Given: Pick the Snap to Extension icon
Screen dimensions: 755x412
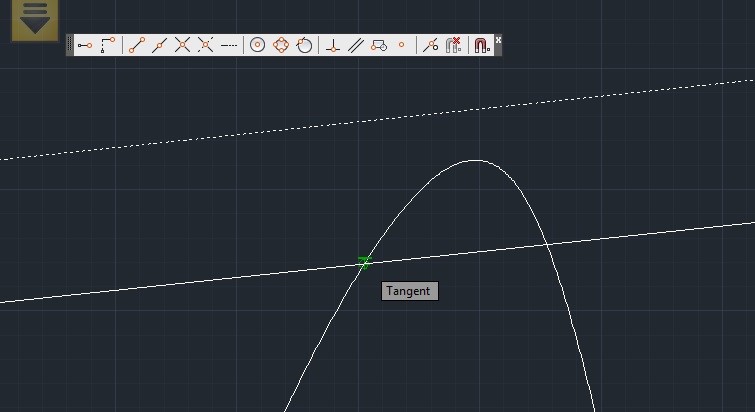Looking at the screenshot, I should point(229,45).
